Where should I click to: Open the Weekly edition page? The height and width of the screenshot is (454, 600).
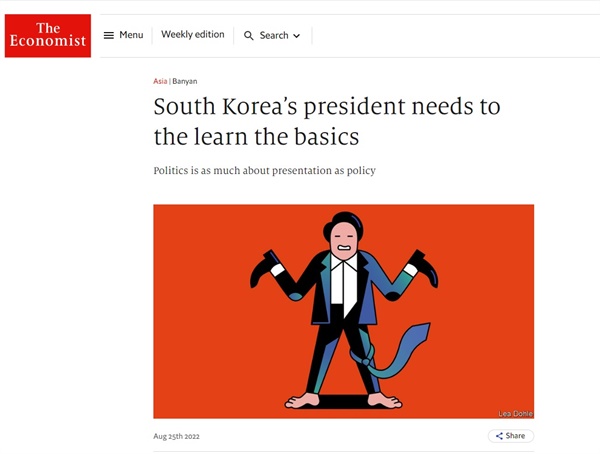pos(192,34)
